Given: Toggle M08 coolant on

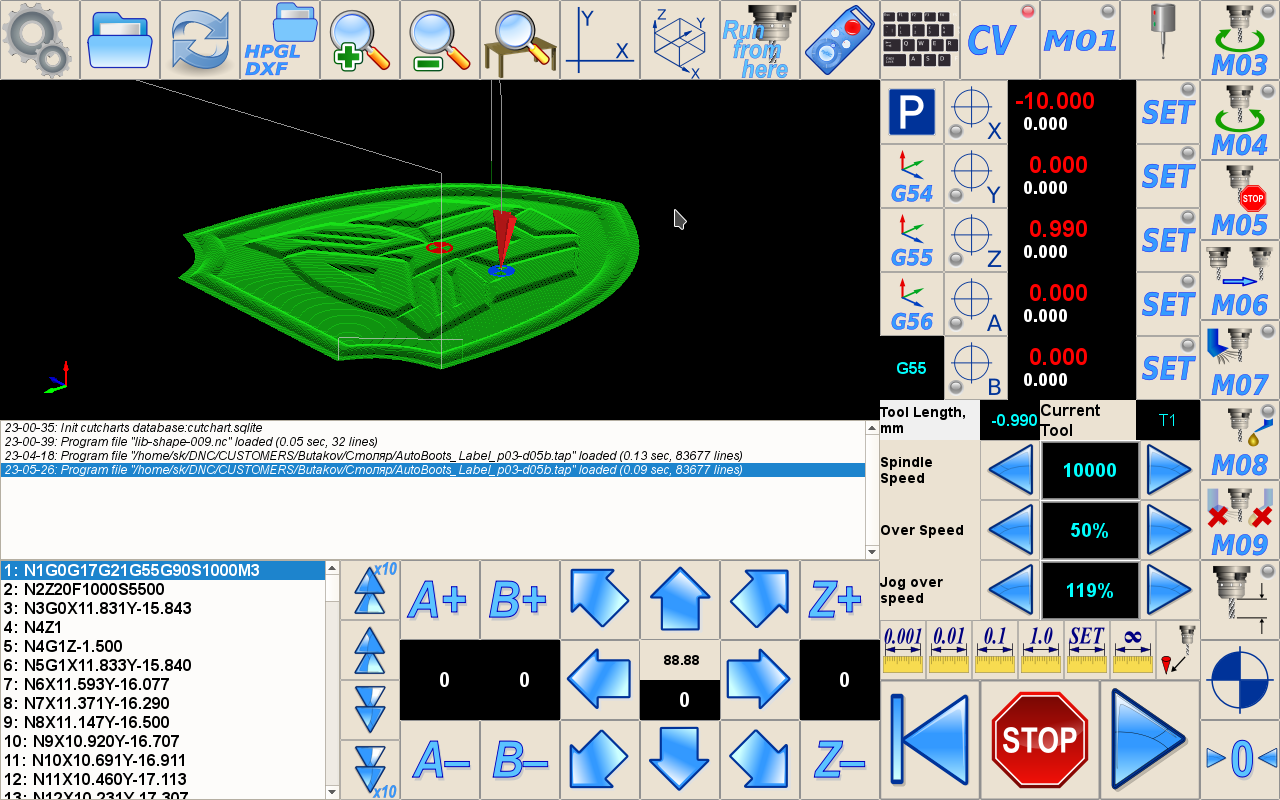Looking at the screenshot, I should click(x=1240, y=440).
